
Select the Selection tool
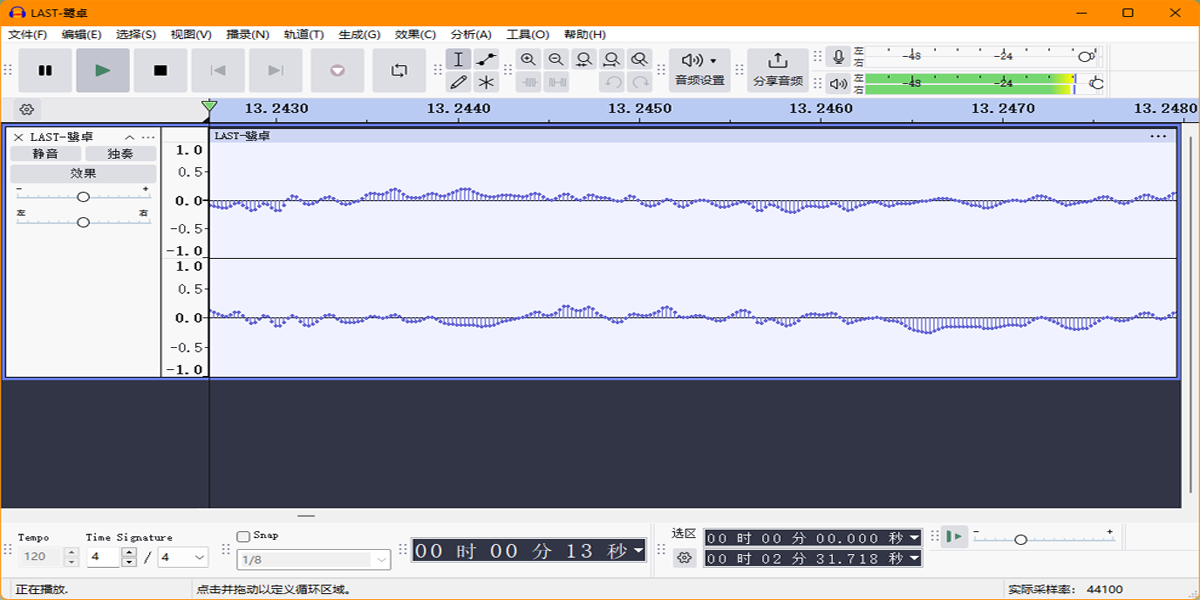(458, 60)
